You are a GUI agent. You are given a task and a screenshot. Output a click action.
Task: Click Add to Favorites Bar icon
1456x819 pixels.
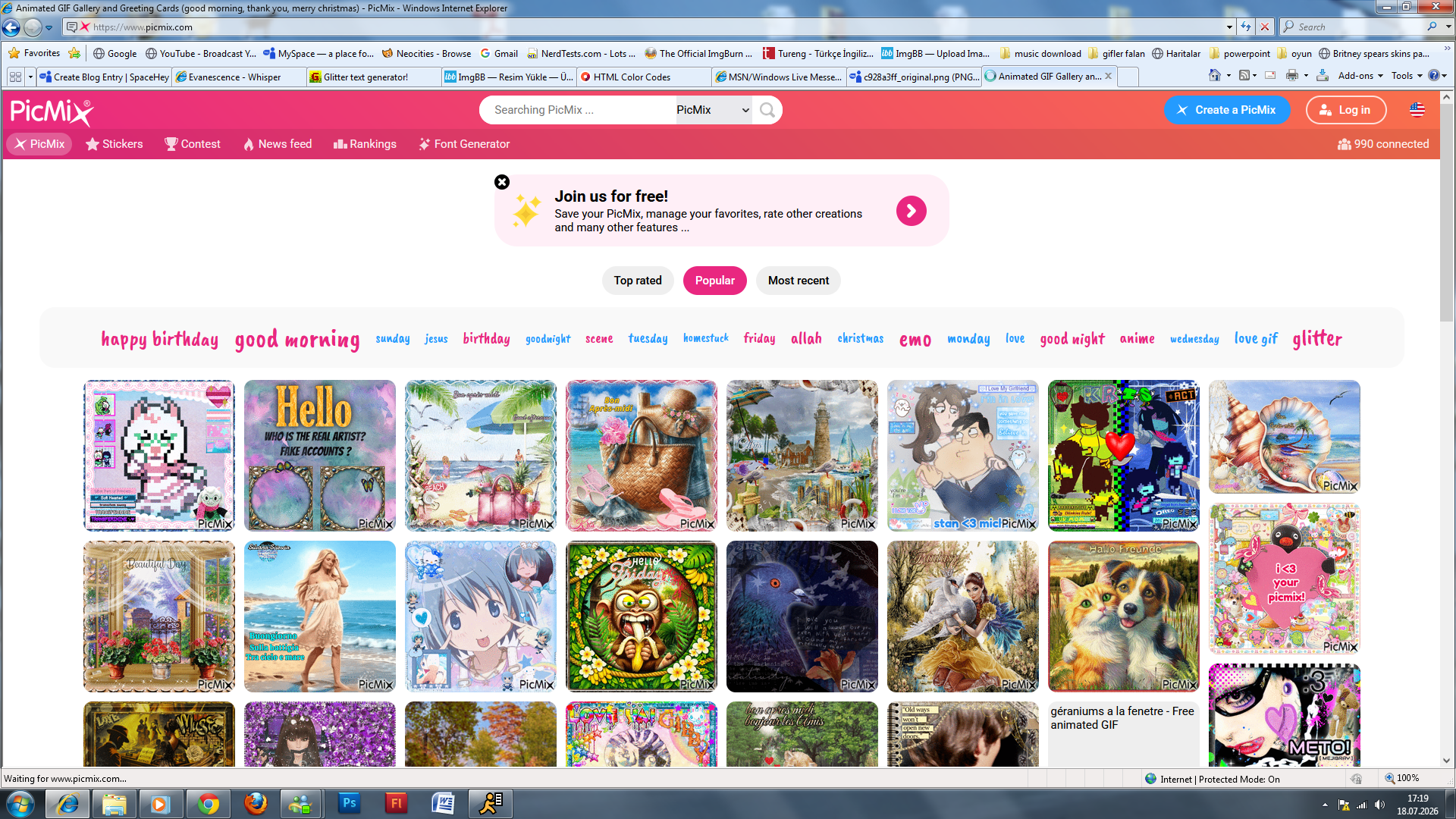(74, 53)
